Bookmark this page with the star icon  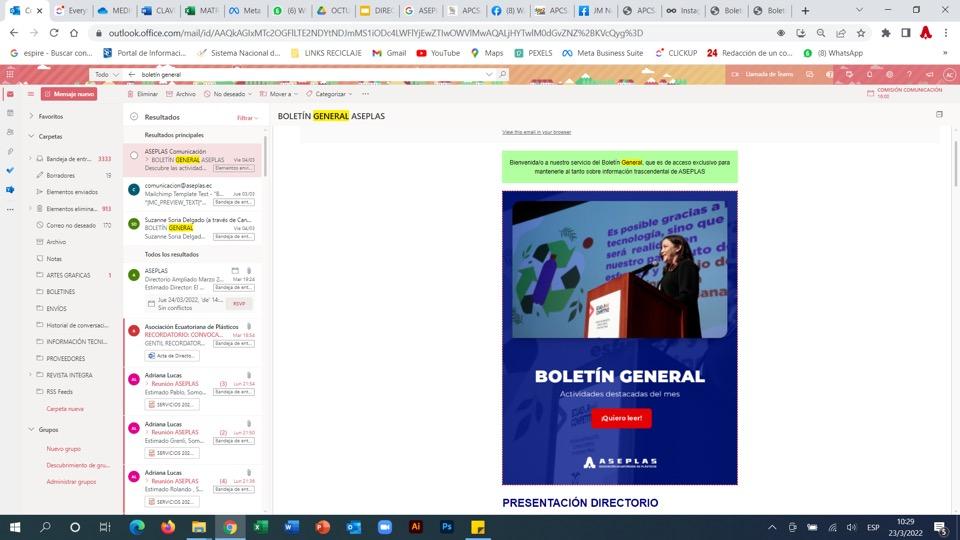(861, 33)
